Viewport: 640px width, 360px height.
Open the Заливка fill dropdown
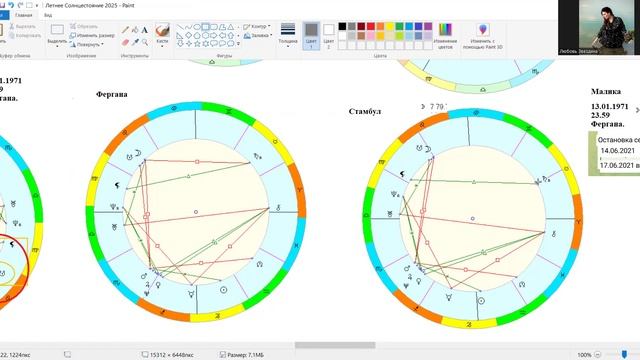pos(258,36)
